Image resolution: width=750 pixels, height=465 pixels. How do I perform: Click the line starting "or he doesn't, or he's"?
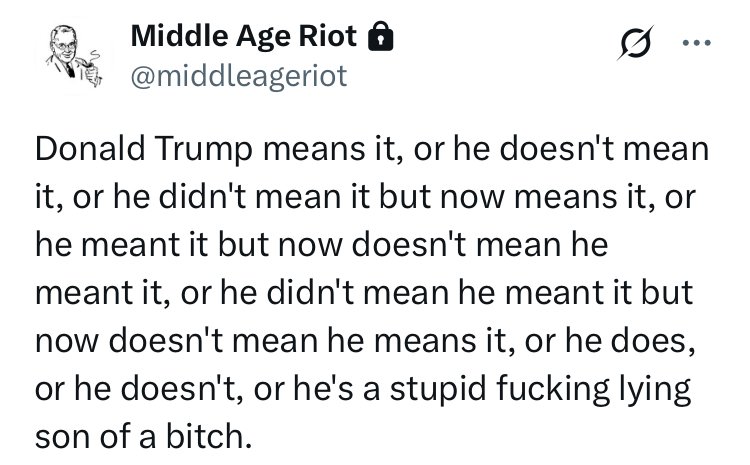click(x=363, y=388)
